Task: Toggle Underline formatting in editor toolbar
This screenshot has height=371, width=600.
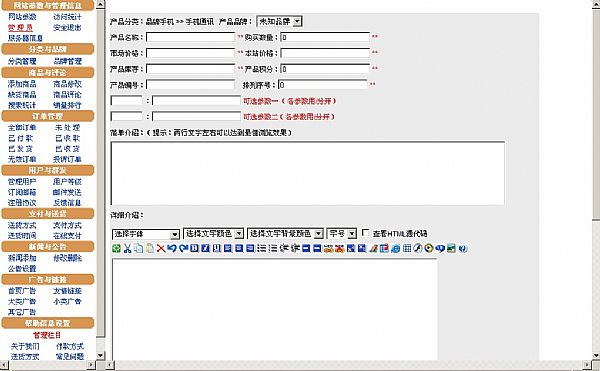Action: point(217,248)
